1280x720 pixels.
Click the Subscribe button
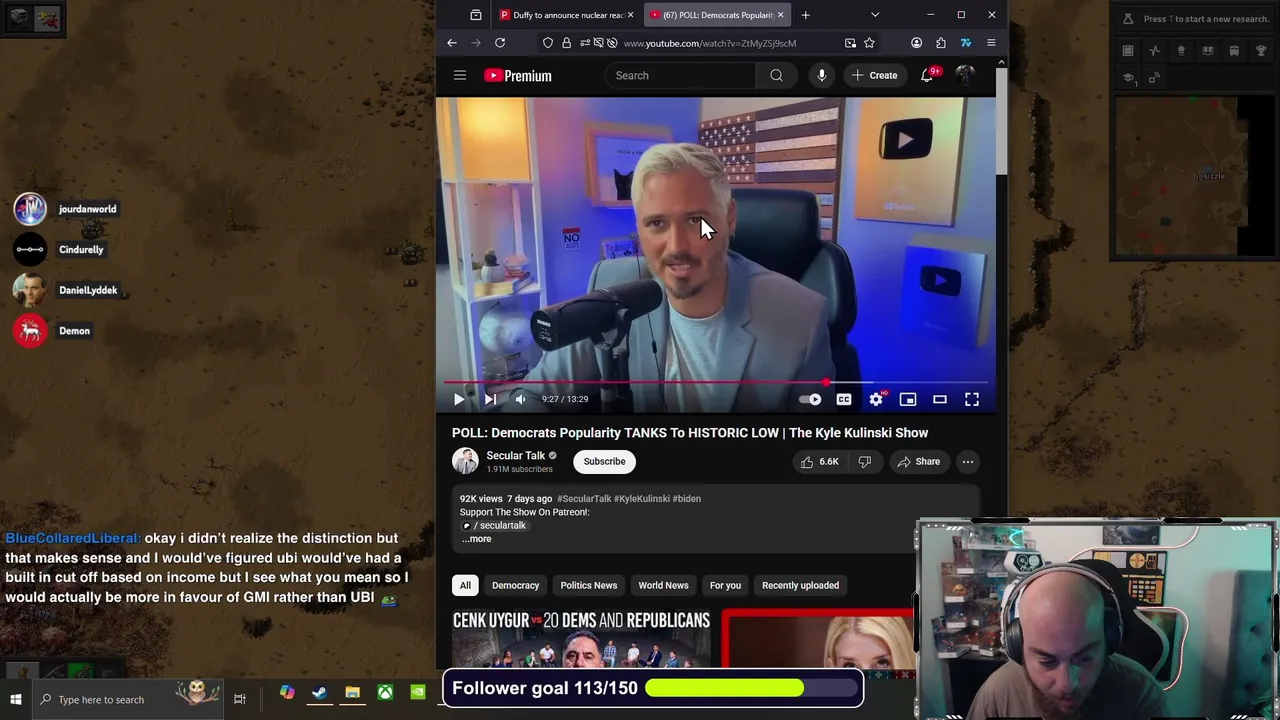[604, 462]
